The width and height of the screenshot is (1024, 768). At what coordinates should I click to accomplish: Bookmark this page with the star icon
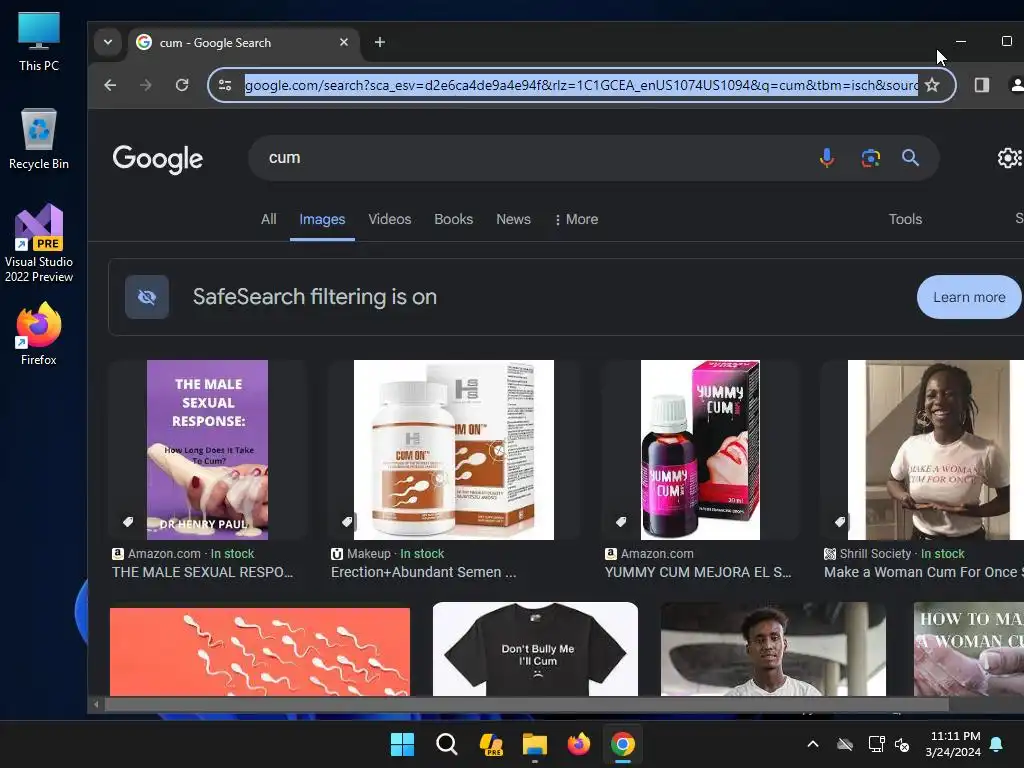point(932,85)
